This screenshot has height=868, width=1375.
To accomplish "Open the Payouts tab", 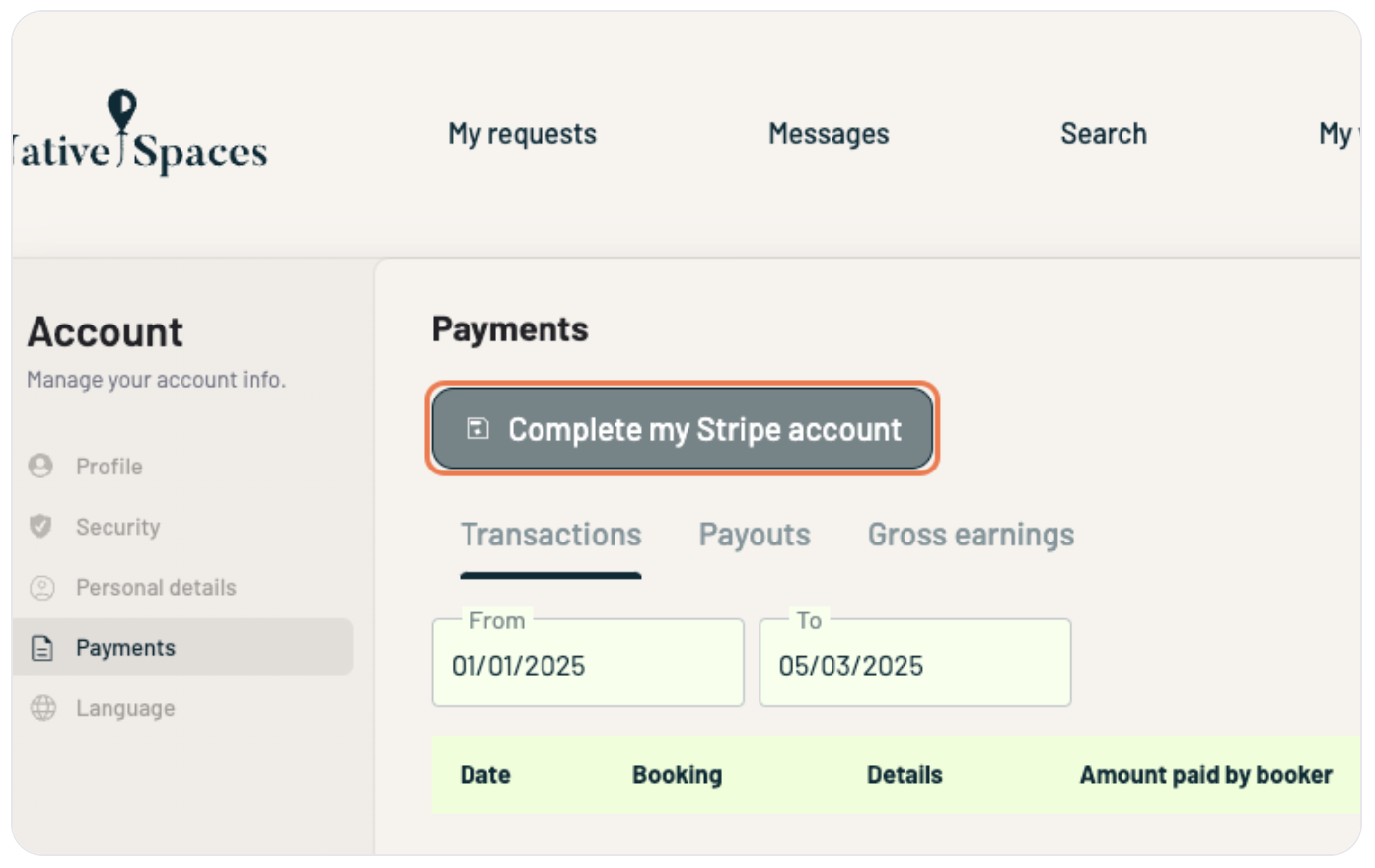I will pyautogui.click(x=755, y=535).
